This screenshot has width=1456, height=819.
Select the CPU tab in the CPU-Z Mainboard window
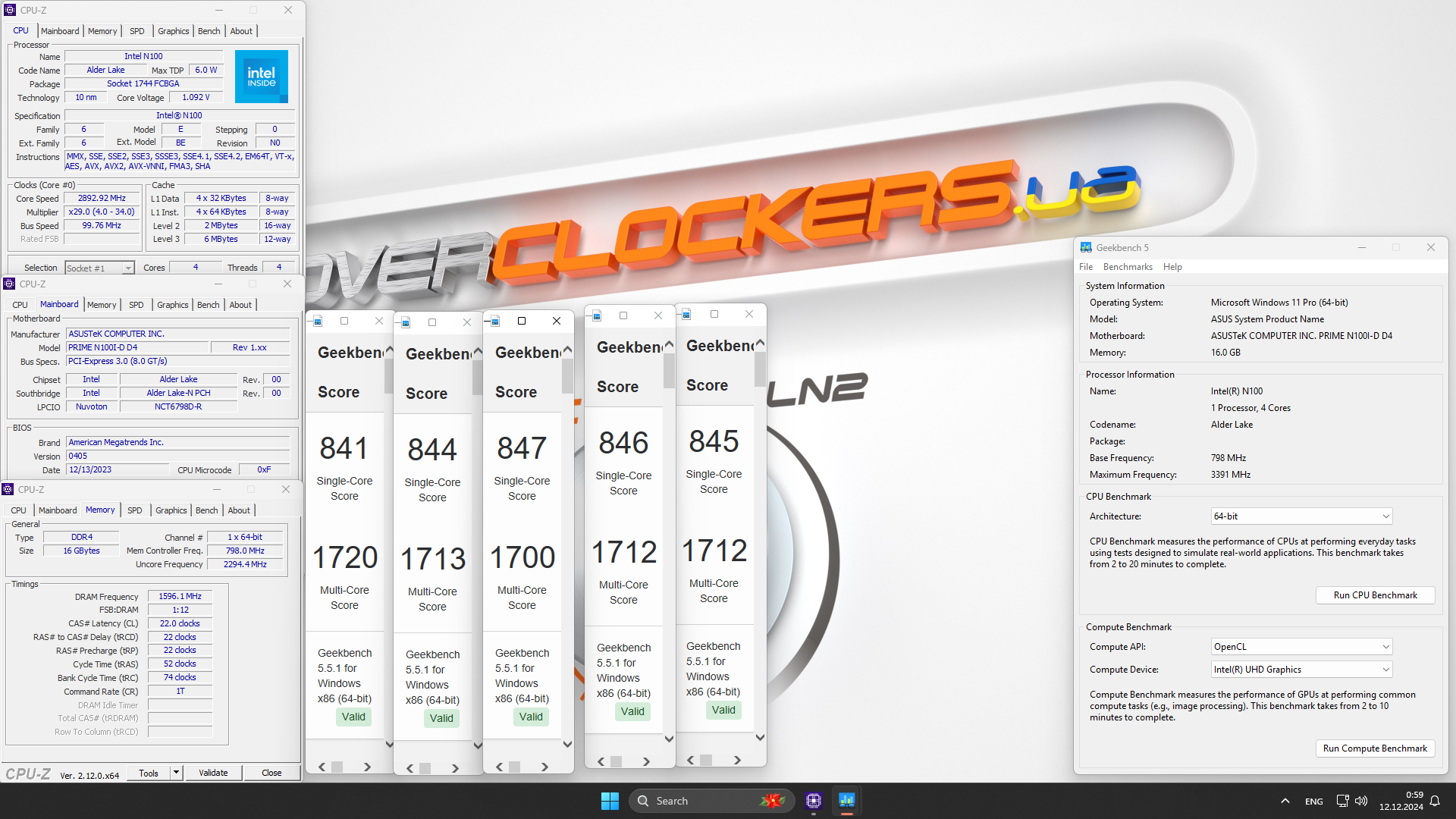click(20, 305)
